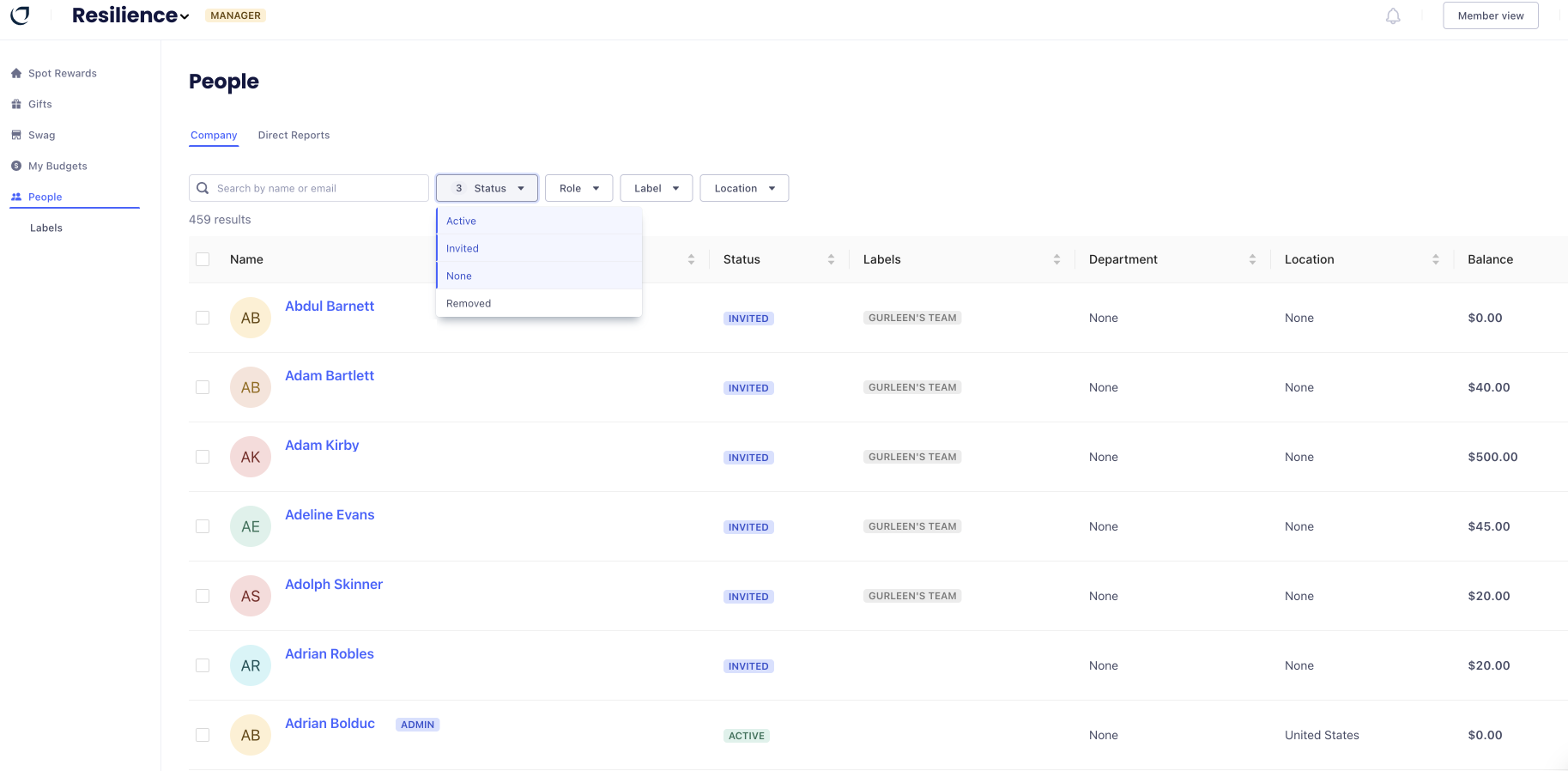This screenshot has height=771, width=1568.
Task: Click the search magnifier icon
Action: [x=203, y=188]
